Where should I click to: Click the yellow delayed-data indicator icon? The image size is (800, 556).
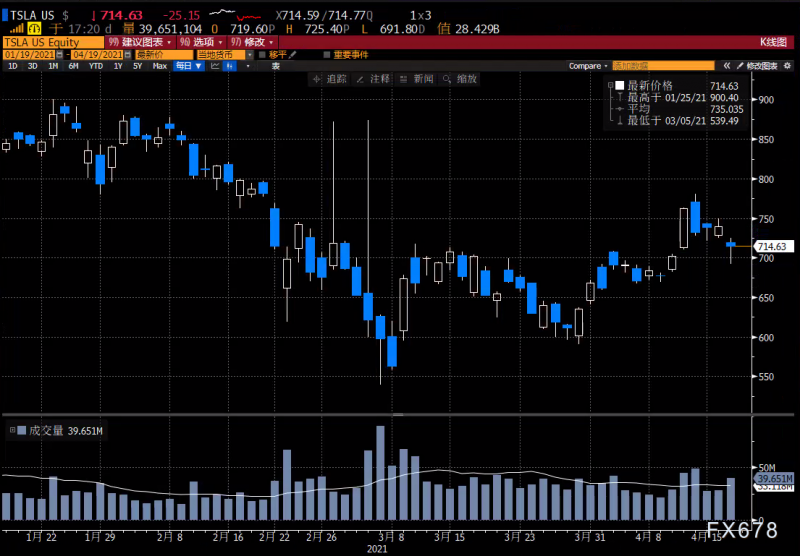[x=35, y=29]
